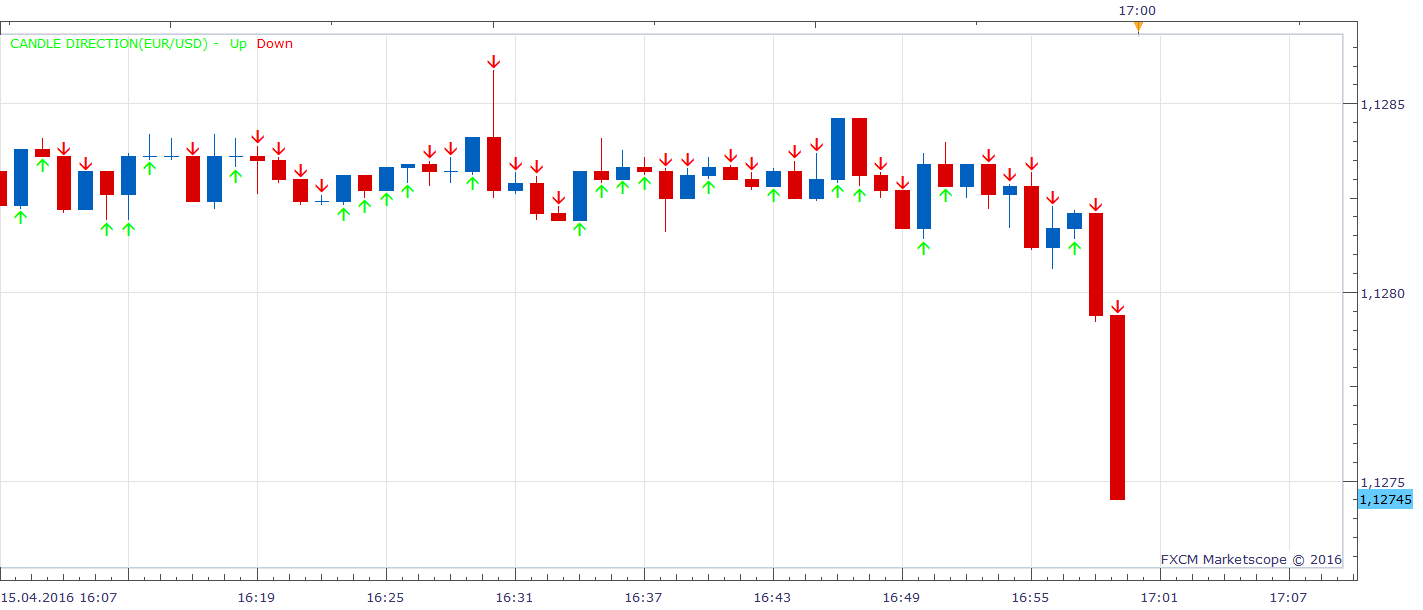Viewport: 1423px width, 610px height.
Task: Click the 17:07 time axis label
Action: 1288,597
